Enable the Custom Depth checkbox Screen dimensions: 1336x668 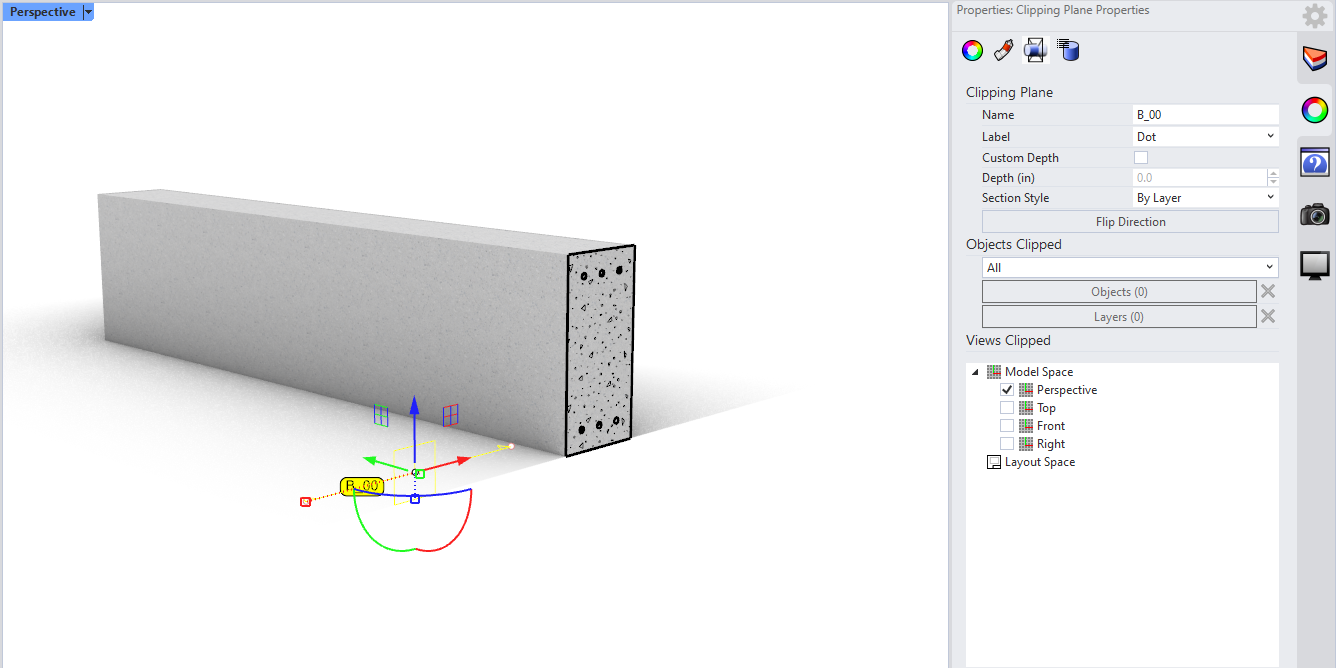tap(1141, 158)
